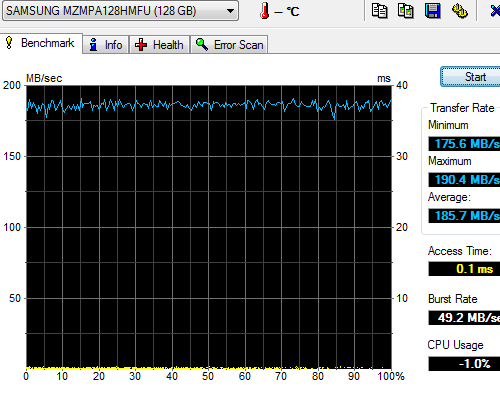This screenshot has height=395, width=500.
Task: Open the Health tab
Action: coord(159,45)
